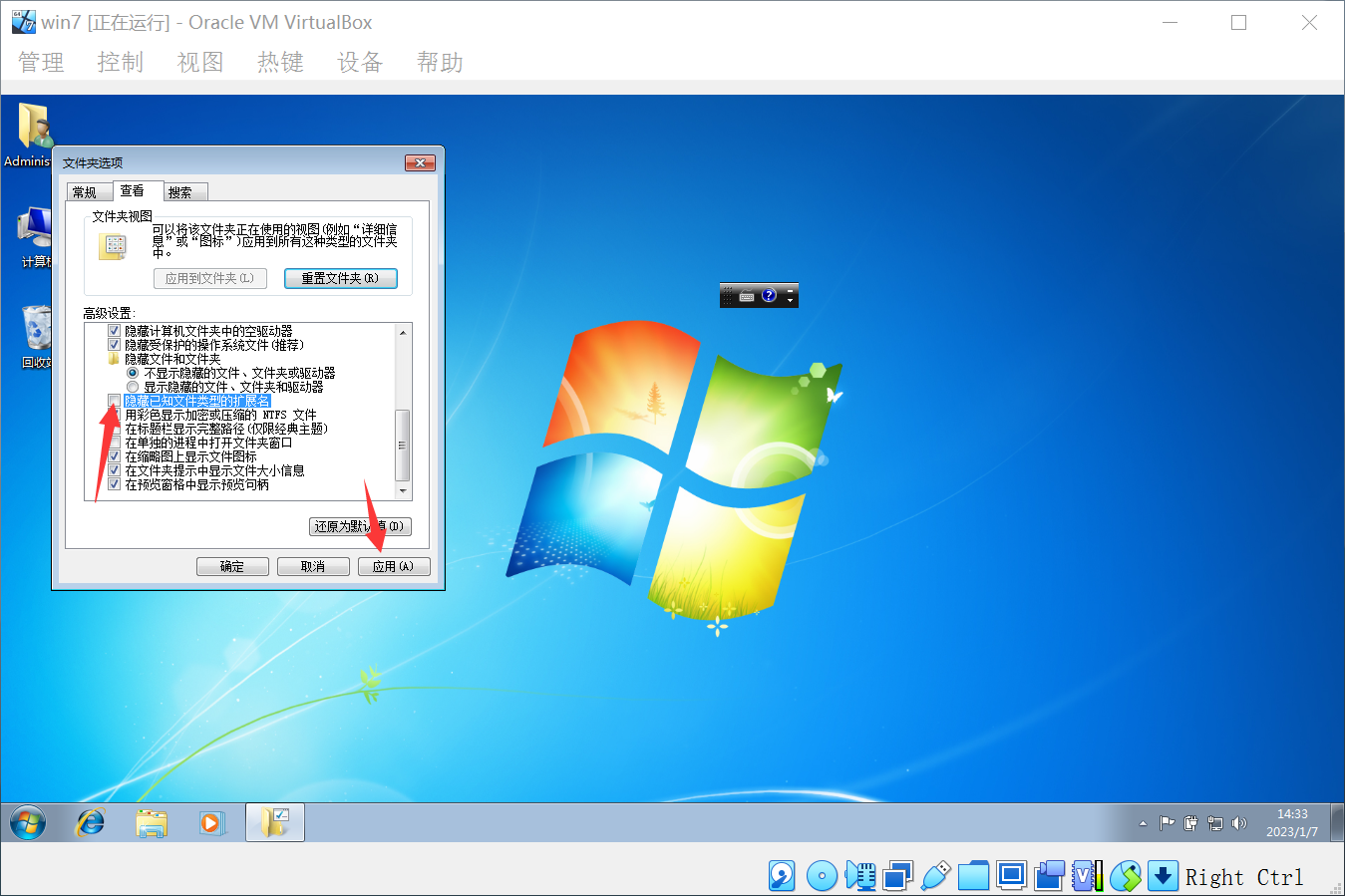1345x896 pixels.
Task: Launch Windows Media Player from taskbar
Action: coord(211,823)
